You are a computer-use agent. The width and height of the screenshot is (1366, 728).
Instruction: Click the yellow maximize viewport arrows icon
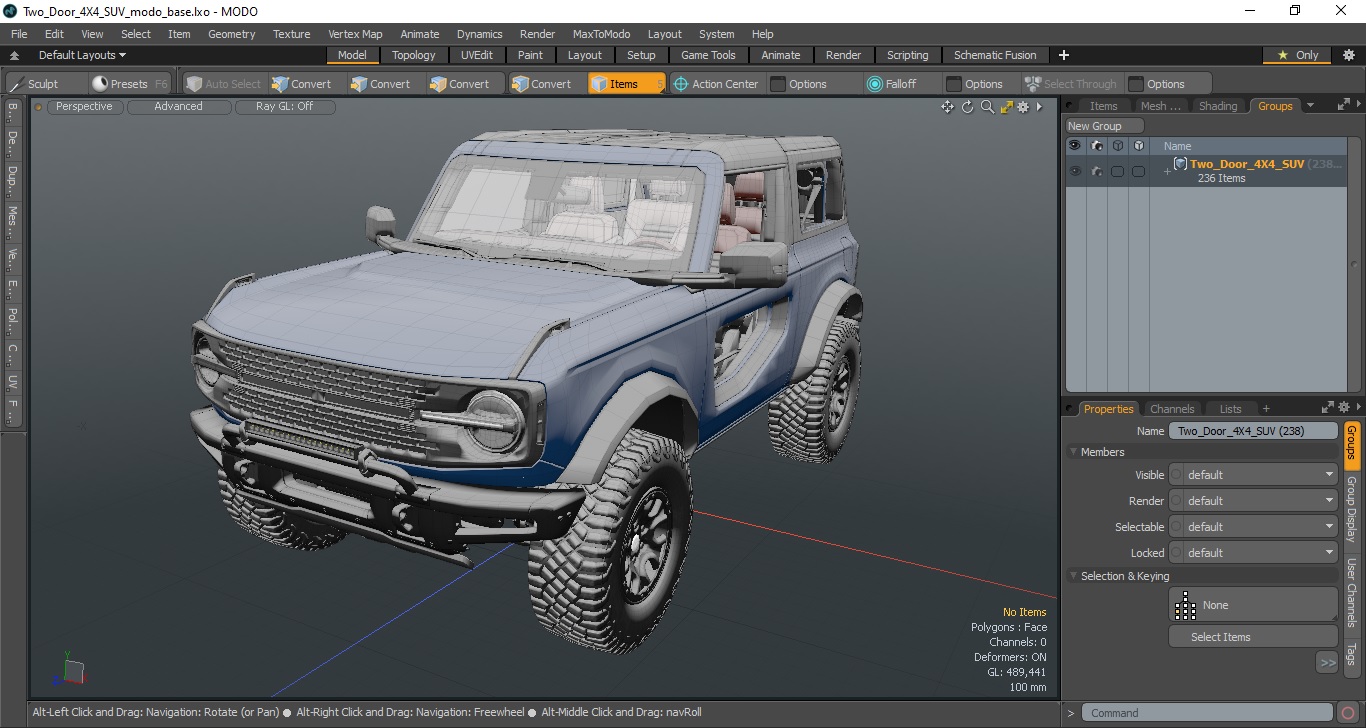pos(1006,107)
